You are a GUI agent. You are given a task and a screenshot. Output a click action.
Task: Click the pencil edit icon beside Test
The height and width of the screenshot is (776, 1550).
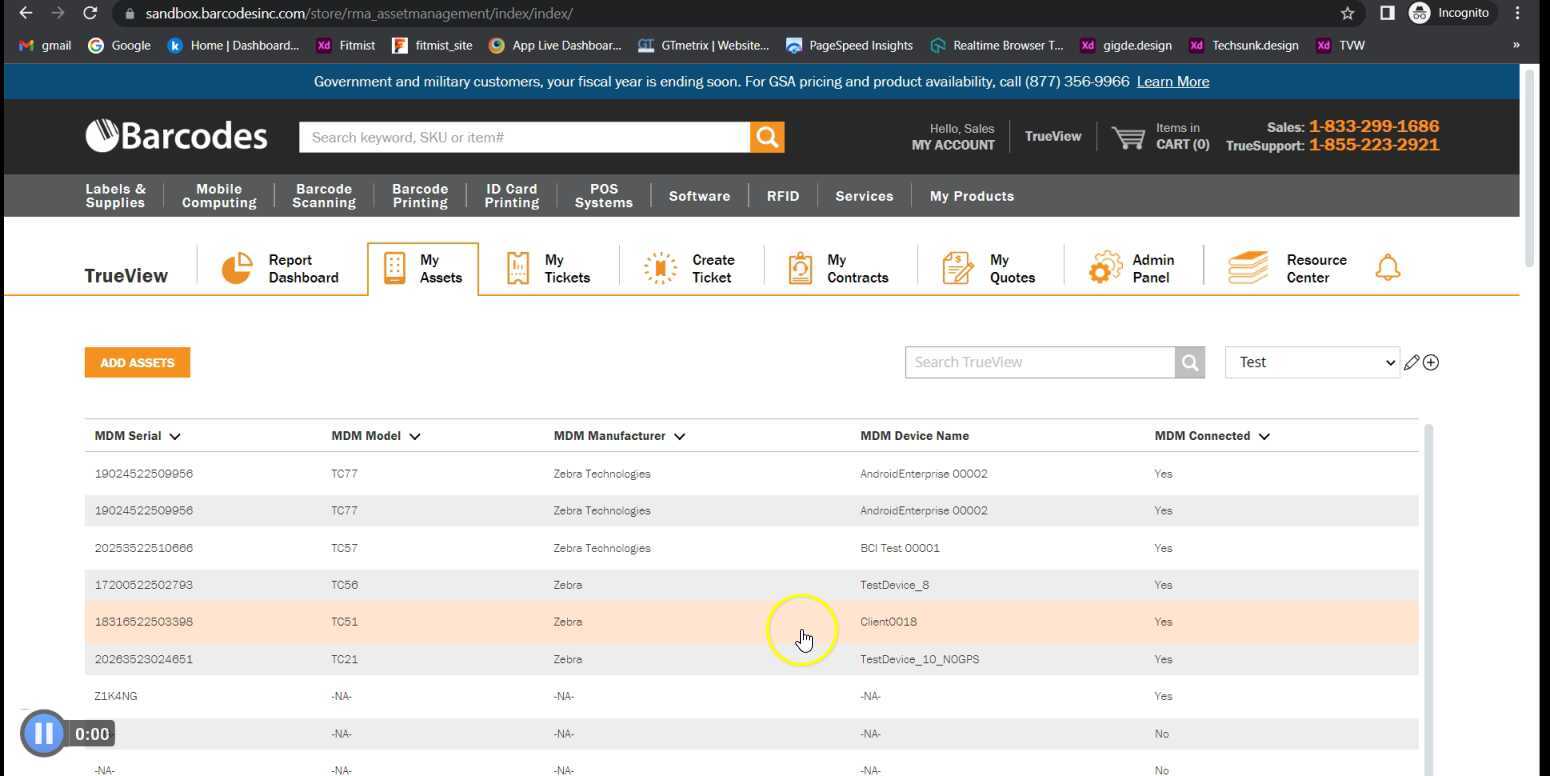(x=1411, y=363)
